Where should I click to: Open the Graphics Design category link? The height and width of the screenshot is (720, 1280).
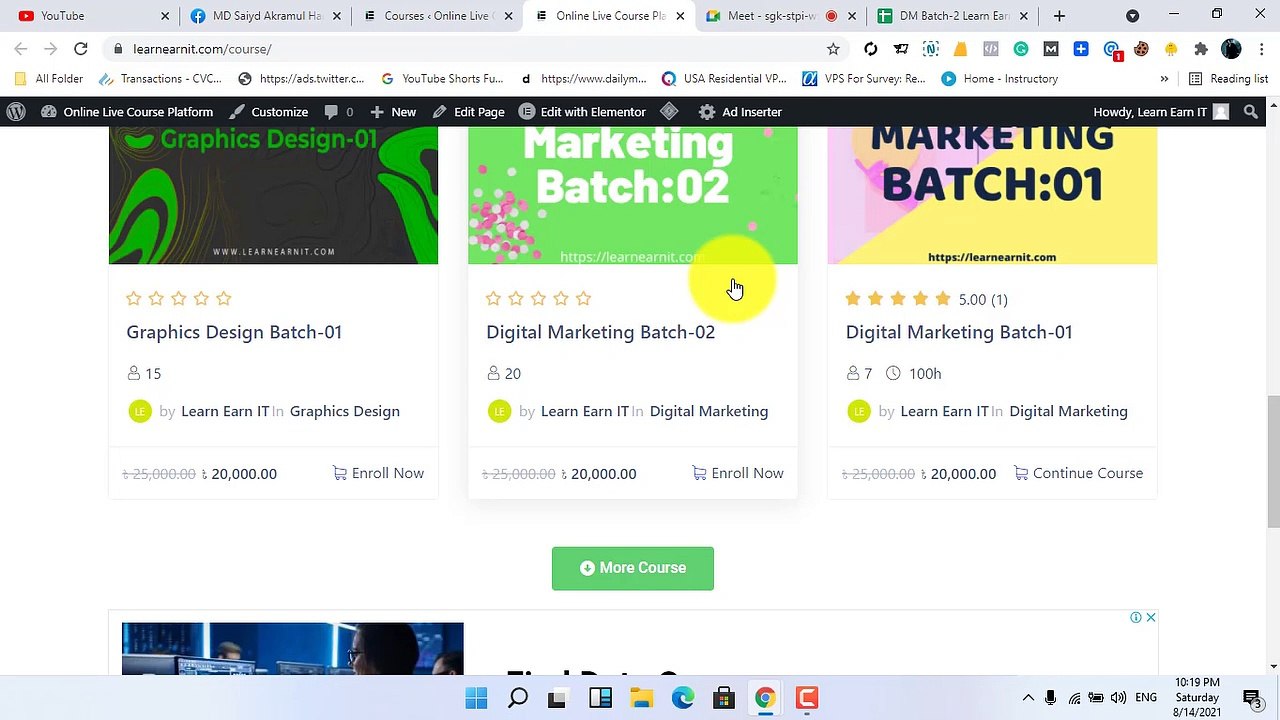[345, 411]
